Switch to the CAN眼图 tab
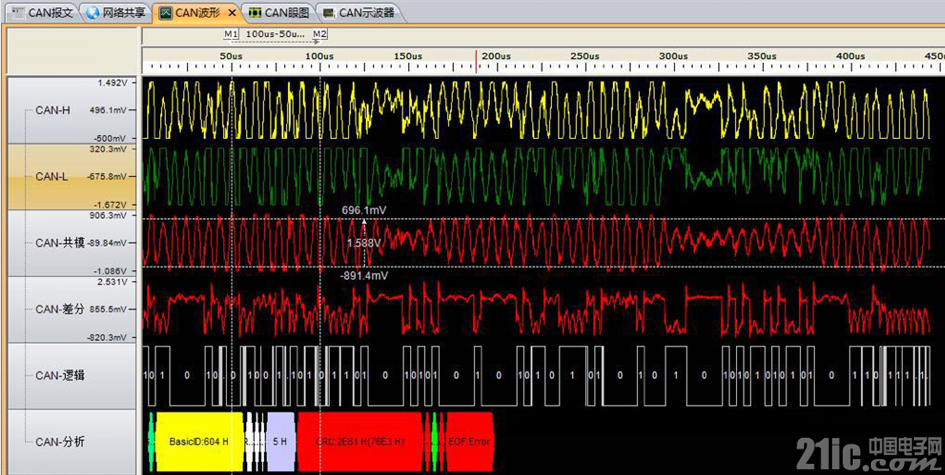Screen dimensions: 945x475 [278, 13]
